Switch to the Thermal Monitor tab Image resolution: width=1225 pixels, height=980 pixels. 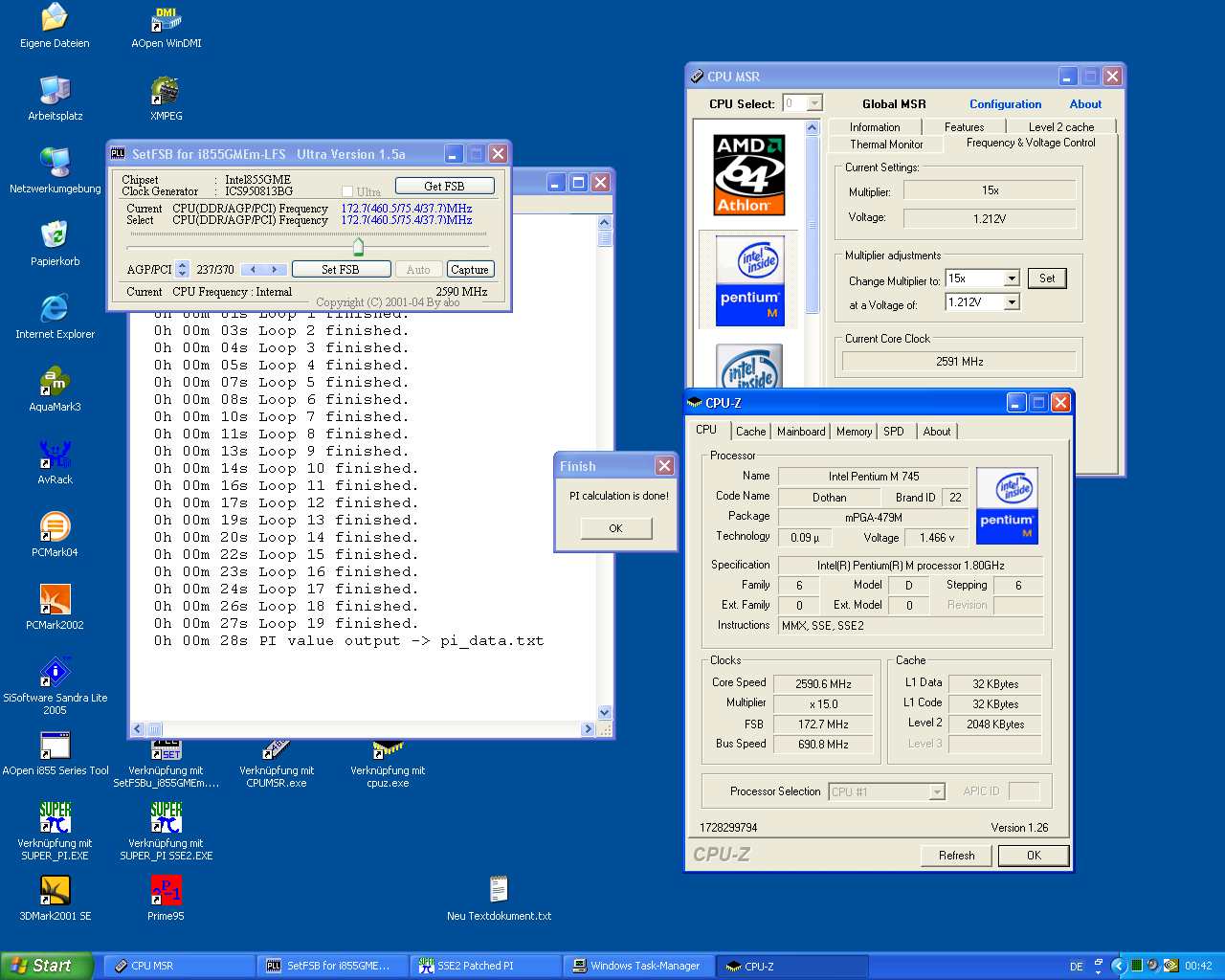pyautogui.click(x=886, y=145)
